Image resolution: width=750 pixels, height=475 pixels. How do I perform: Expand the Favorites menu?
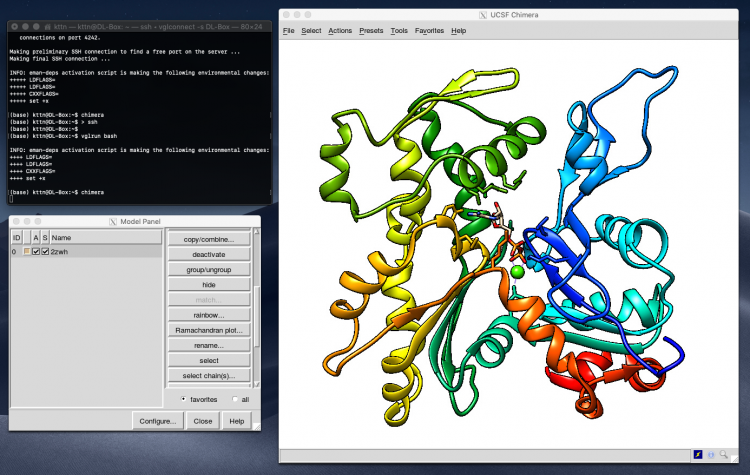point(429,31)
